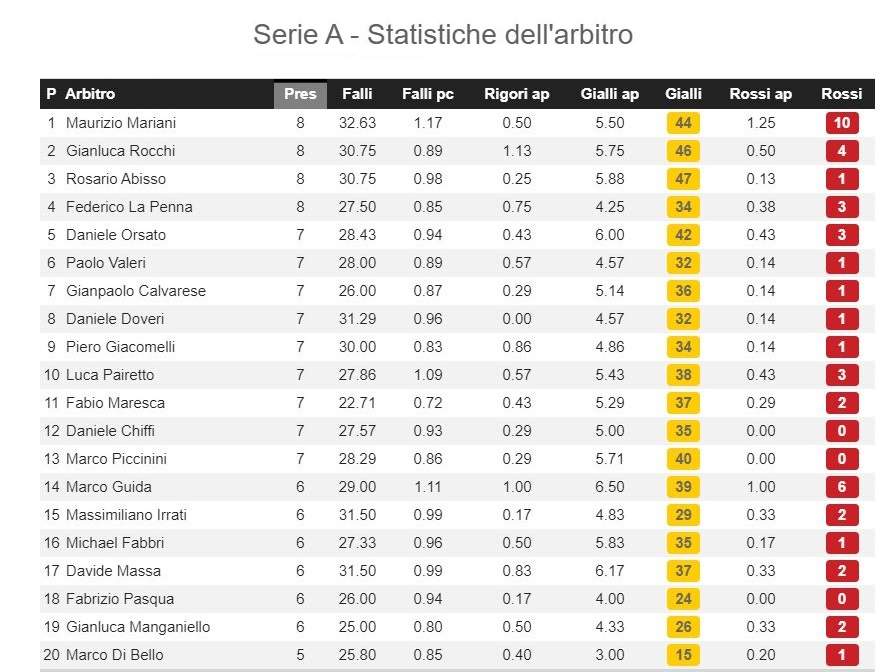The image size is (886, 672).
Task: Click Abisso's yellow card badge 47
Action: pos(683,179)
